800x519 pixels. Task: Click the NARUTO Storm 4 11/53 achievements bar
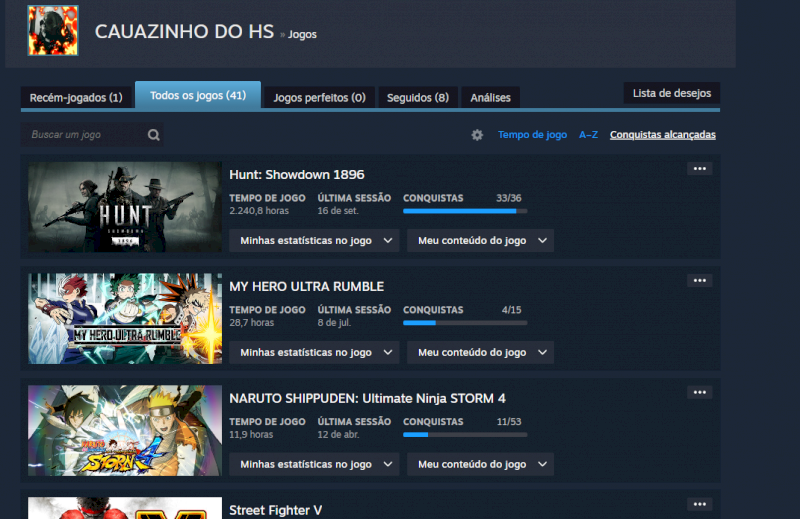click(465, 435)
